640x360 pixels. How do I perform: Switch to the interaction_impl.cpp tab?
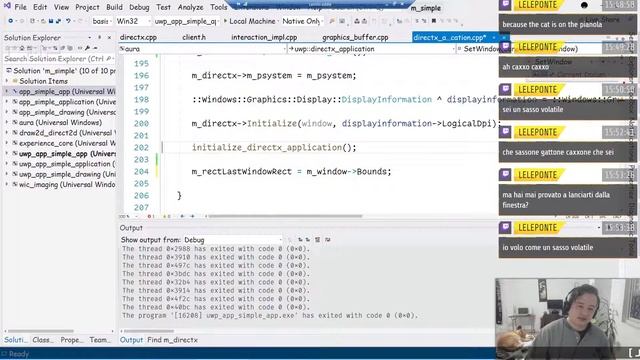pos(264,37)
